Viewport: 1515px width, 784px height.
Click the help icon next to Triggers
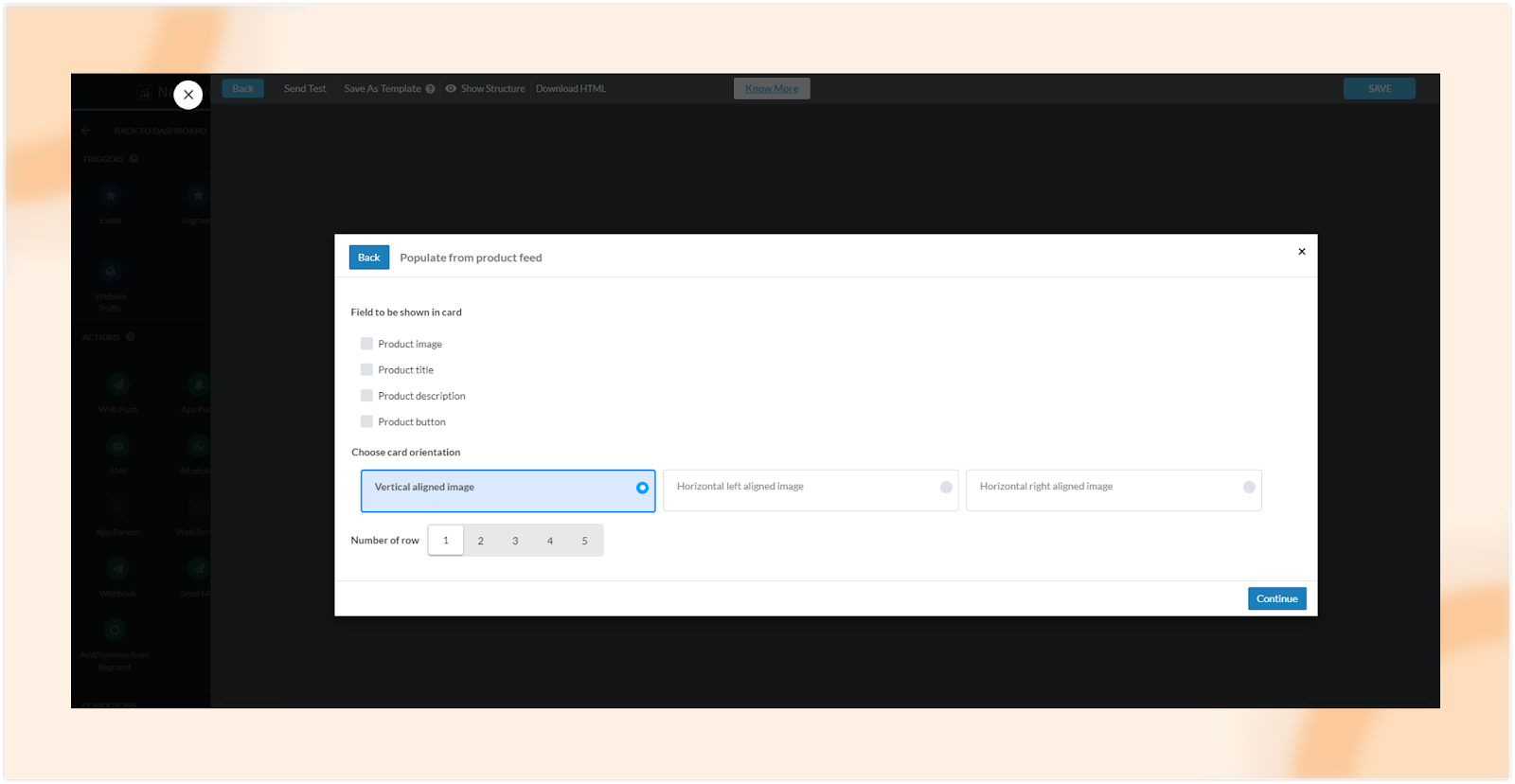pos(134,158)
